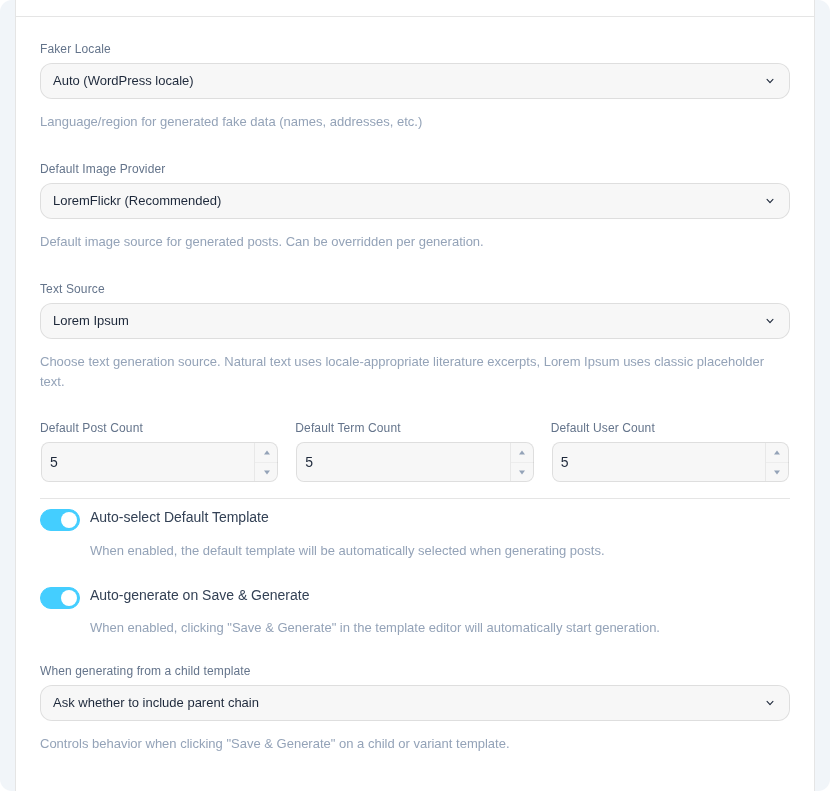Open the Text Source dropdown
This screenshot has width=830, height=791.
pos(414,321)
